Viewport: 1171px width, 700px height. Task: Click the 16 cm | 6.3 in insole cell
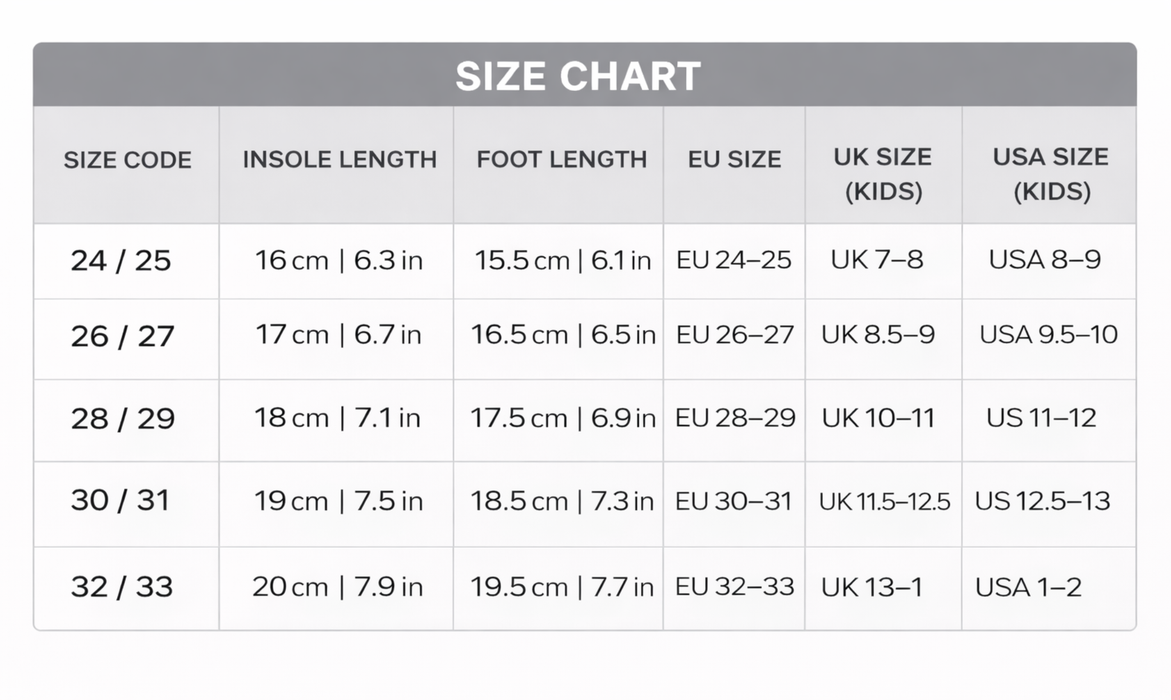338,261
